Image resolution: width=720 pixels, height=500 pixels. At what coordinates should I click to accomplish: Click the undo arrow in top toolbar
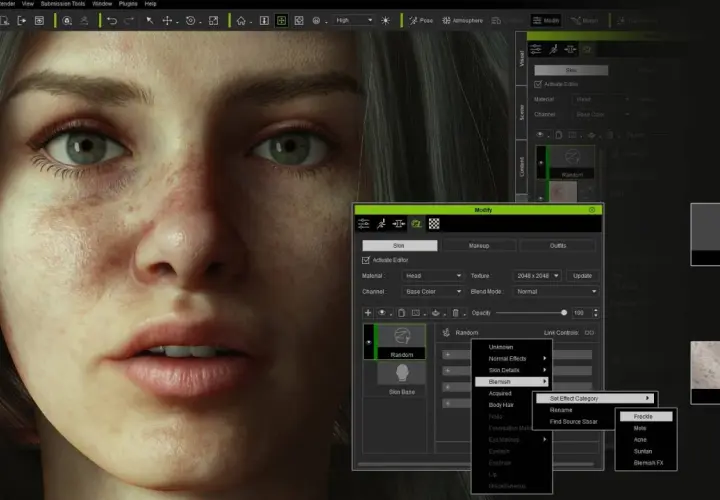(112, 21)
